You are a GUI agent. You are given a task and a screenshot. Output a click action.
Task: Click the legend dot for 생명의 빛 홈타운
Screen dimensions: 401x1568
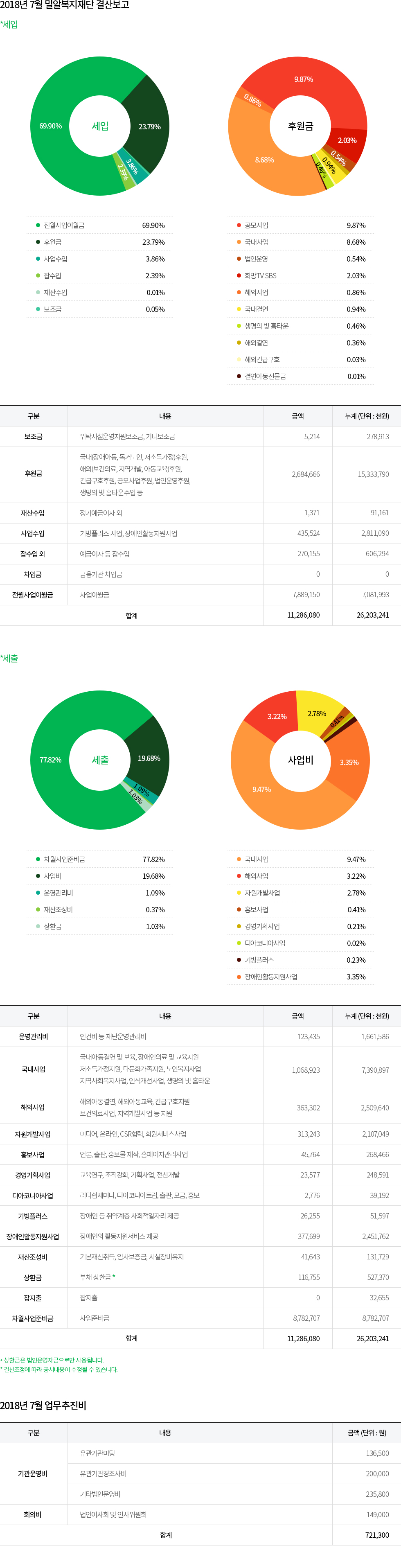239,326
